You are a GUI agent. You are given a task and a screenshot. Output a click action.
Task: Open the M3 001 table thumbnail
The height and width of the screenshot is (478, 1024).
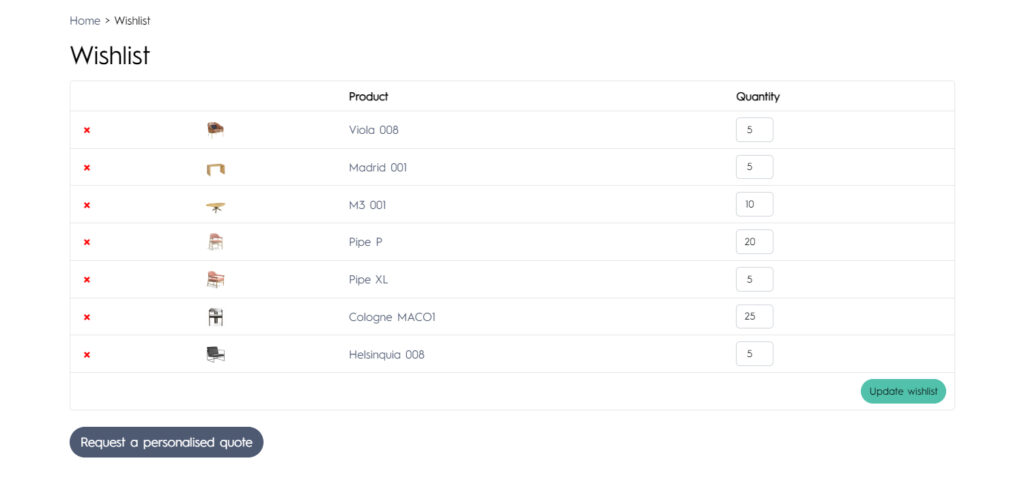pyautogui.click(x=215, y=206)
